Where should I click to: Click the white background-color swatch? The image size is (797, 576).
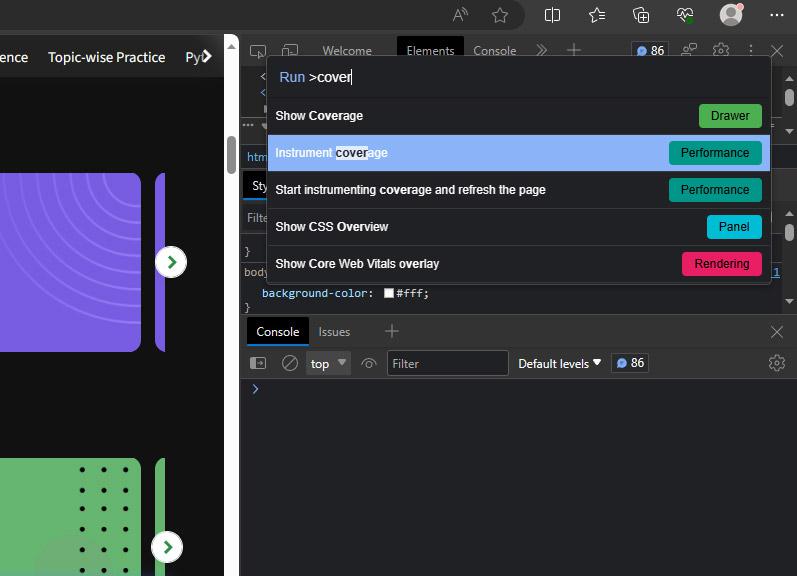[x=389, y=293]
